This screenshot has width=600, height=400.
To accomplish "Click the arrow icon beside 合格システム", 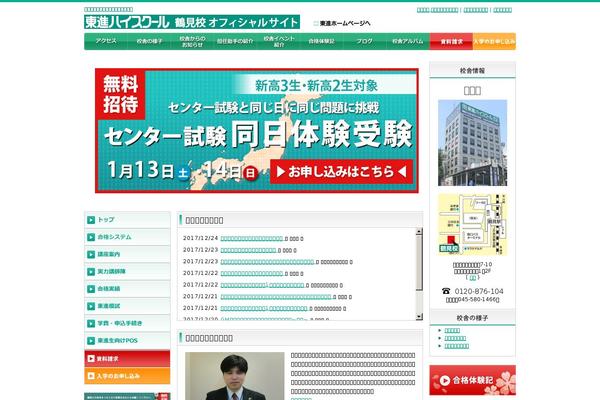I will [x=91, y=237].
